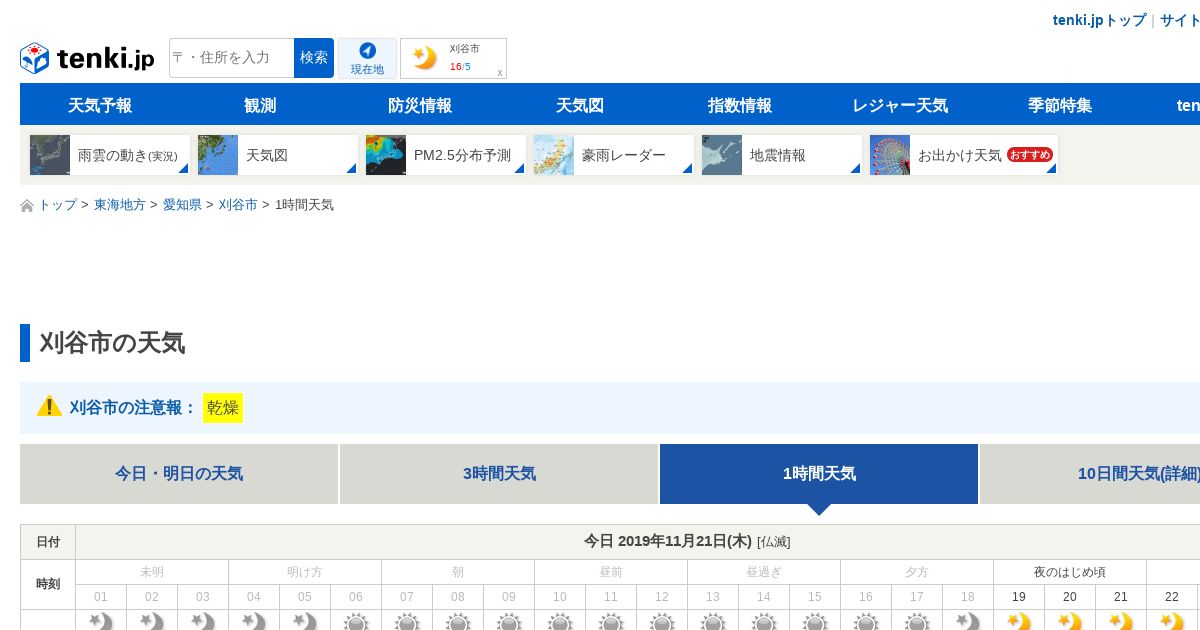Click the 明け方 time period label
The width and height of the screenshot is (1200, 630).
(x=305, y=572)
